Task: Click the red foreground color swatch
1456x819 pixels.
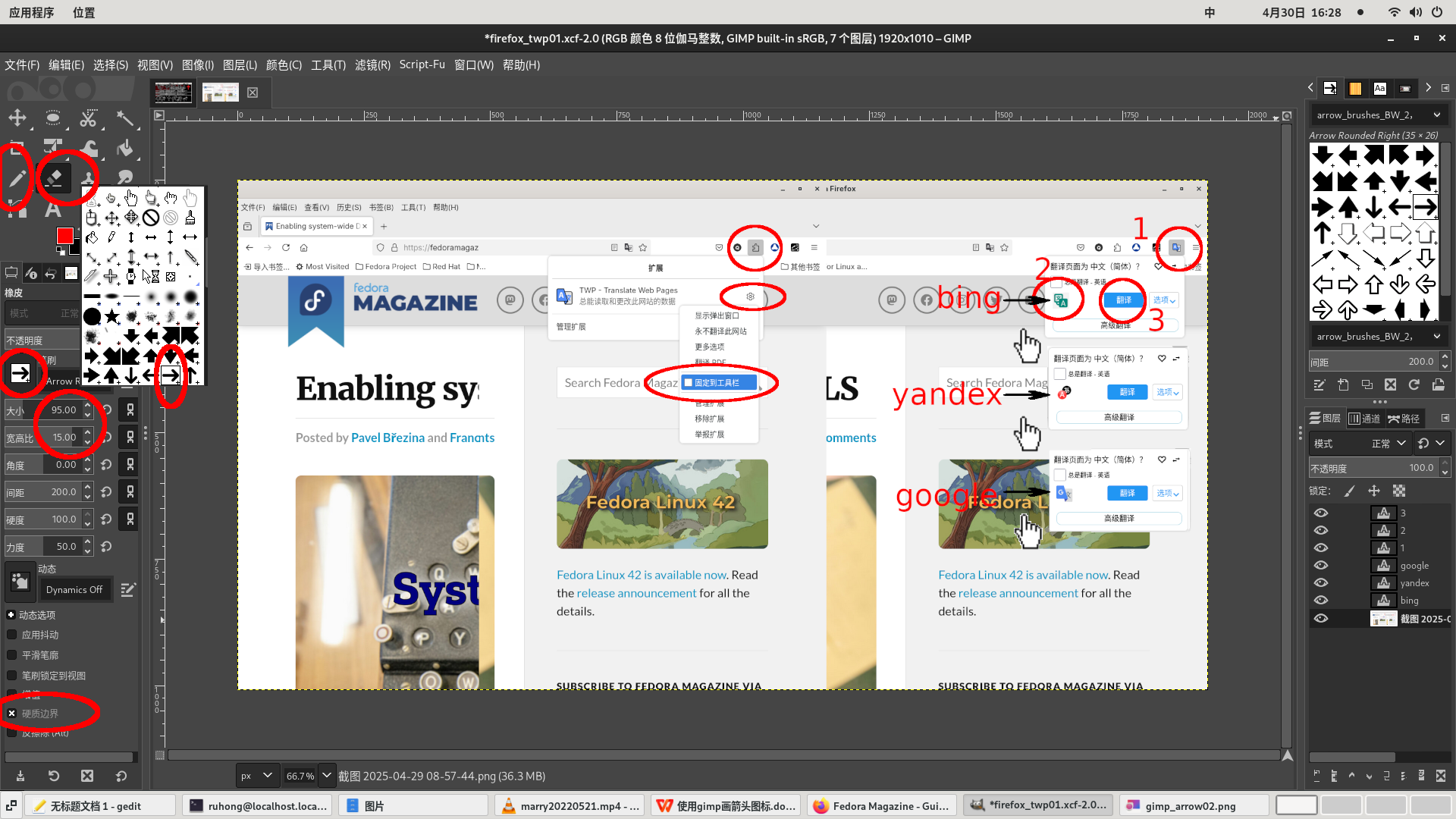Action: 64,236
